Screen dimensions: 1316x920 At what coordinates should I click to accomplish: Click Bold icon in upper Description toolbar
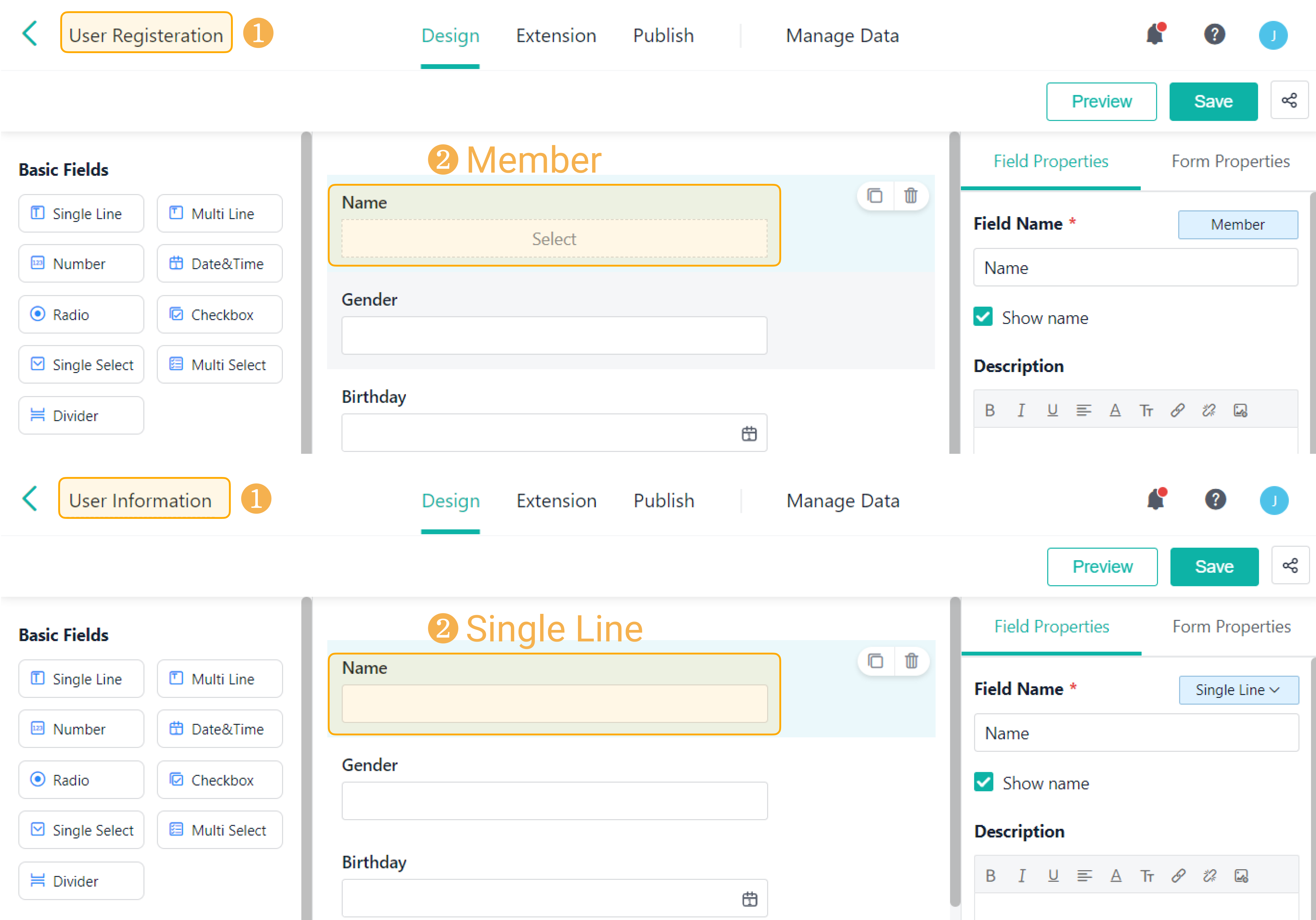click(990, 410)
